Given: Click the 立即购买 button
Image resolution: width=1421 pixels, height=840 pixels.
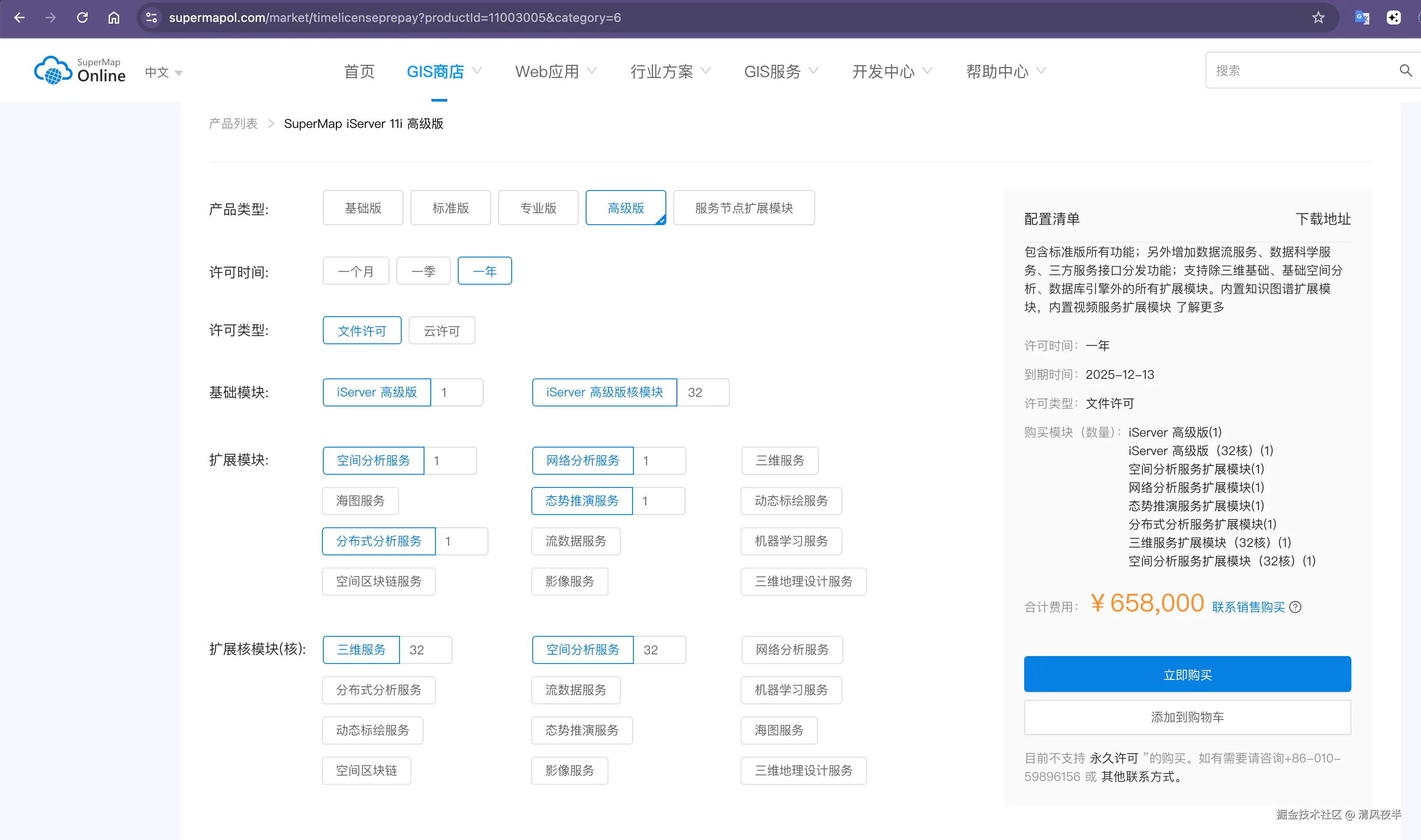Looking at the screenshot, I should tap(1187, 674).
